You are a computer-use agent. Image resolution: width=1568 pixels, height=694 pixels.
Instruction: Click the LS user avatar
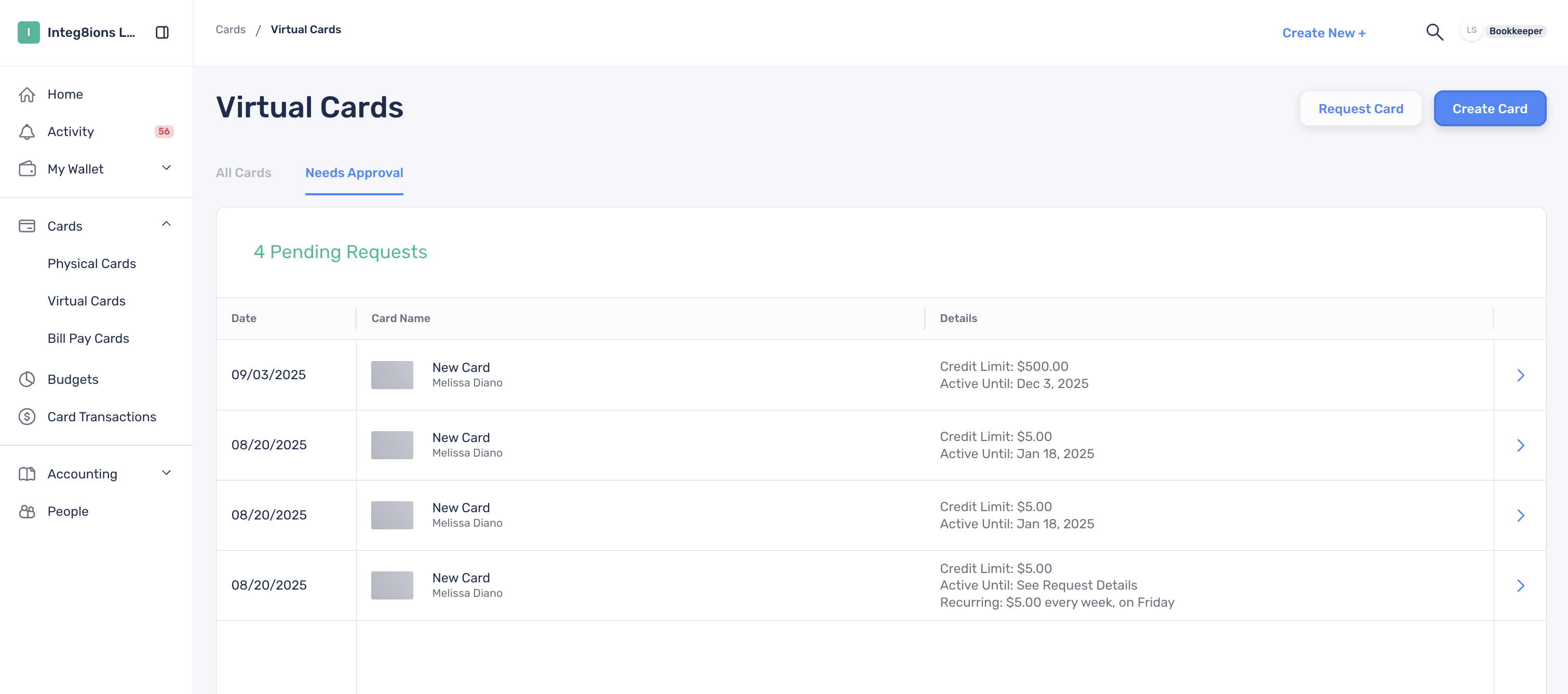[x=1471, y=31]
